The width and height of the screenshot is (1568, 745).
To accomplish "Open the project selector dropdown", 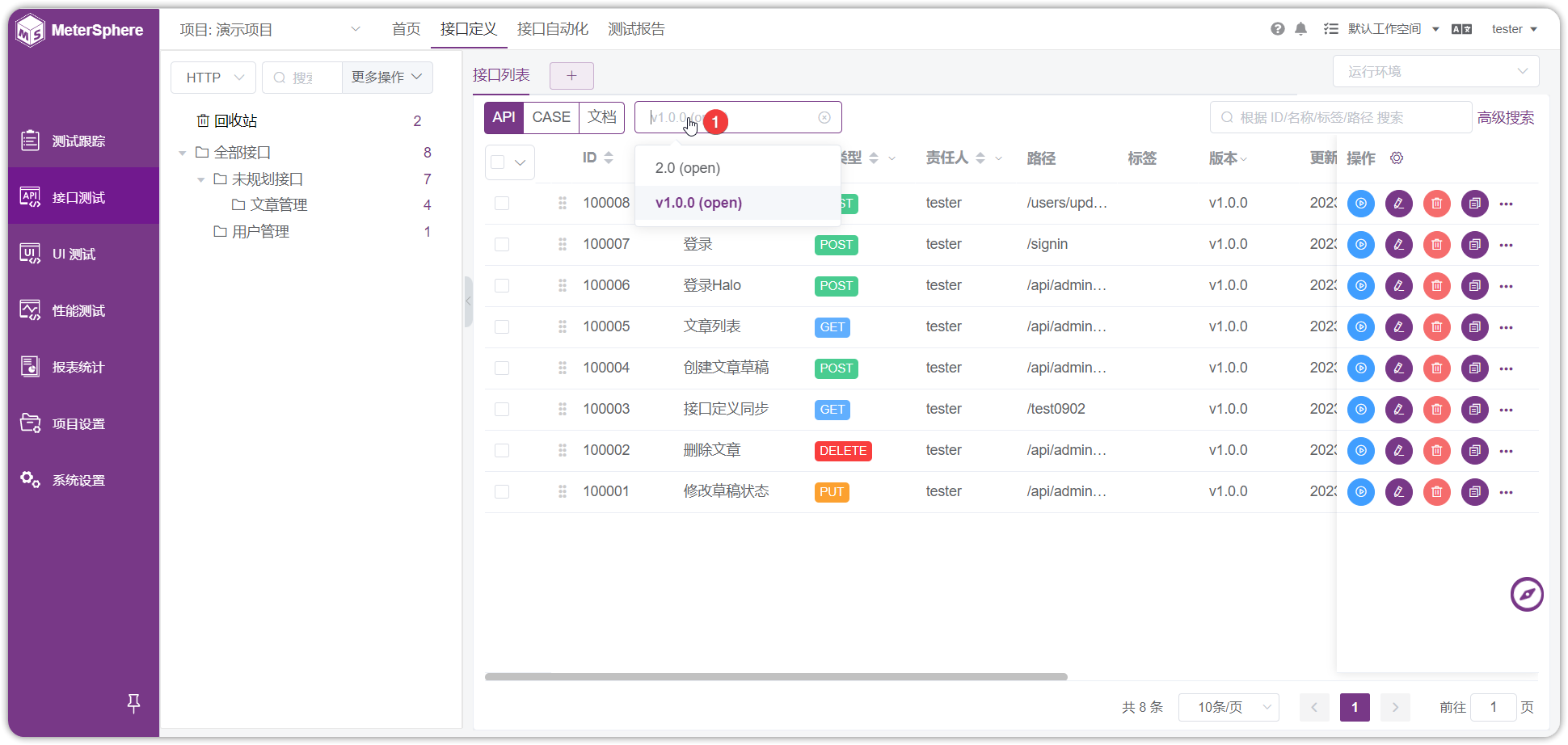I will tap(270, 30).
